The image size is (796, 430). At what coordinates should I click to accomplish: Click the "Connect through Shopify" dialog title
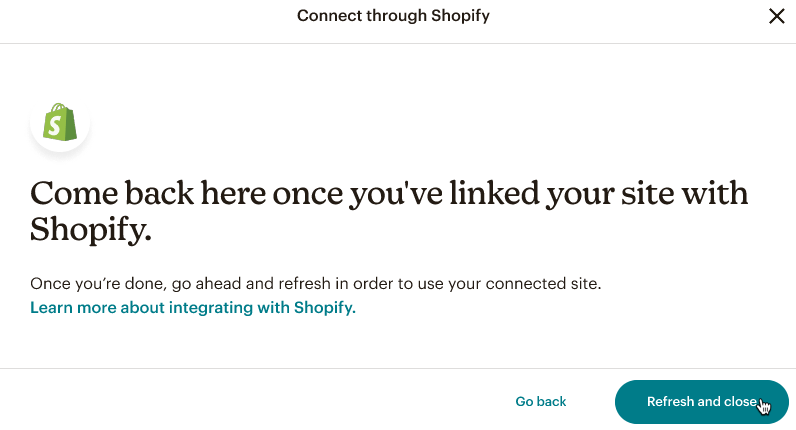pyautogui.click(x=393, y=16)
